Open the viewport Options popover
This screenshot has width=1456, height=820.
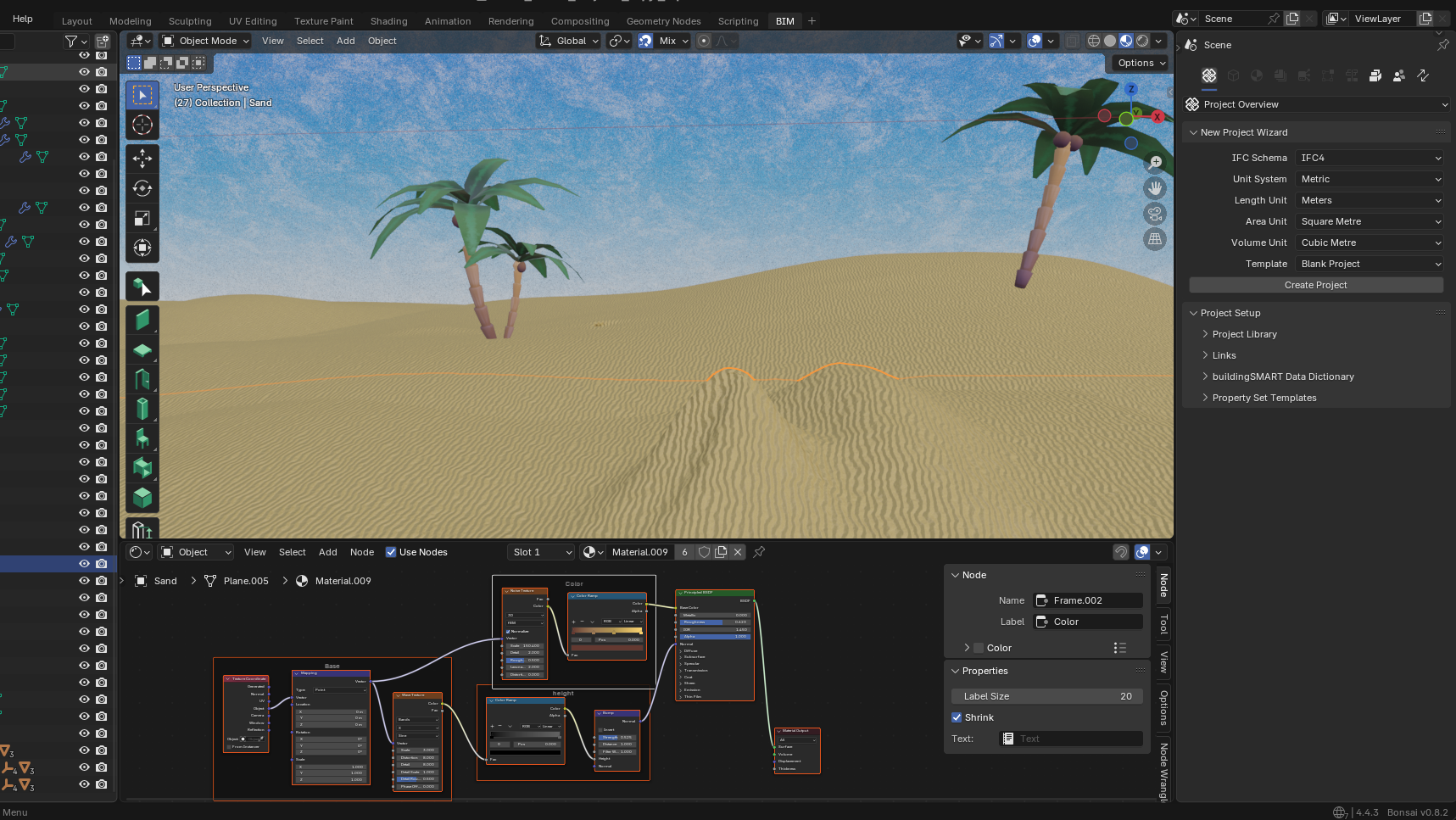[1141, 63]
